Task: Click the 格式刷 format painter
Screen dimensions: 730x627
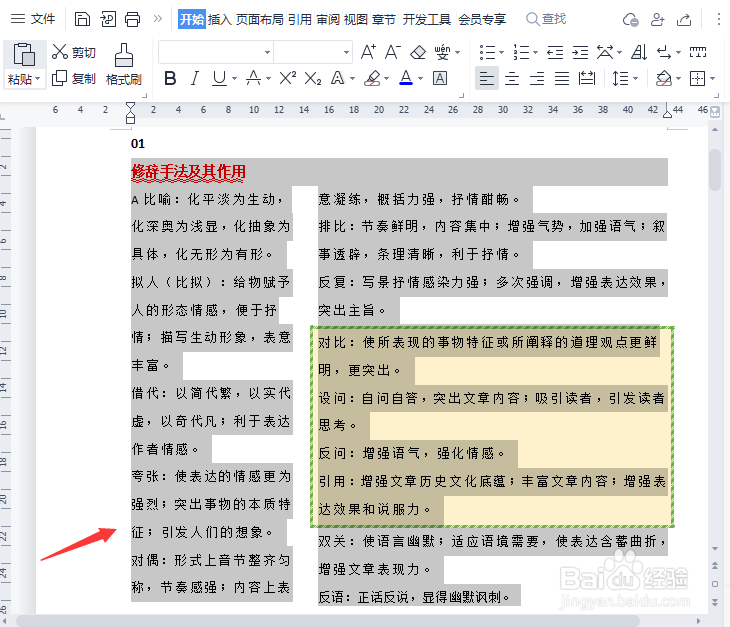Action: (124, 64)
